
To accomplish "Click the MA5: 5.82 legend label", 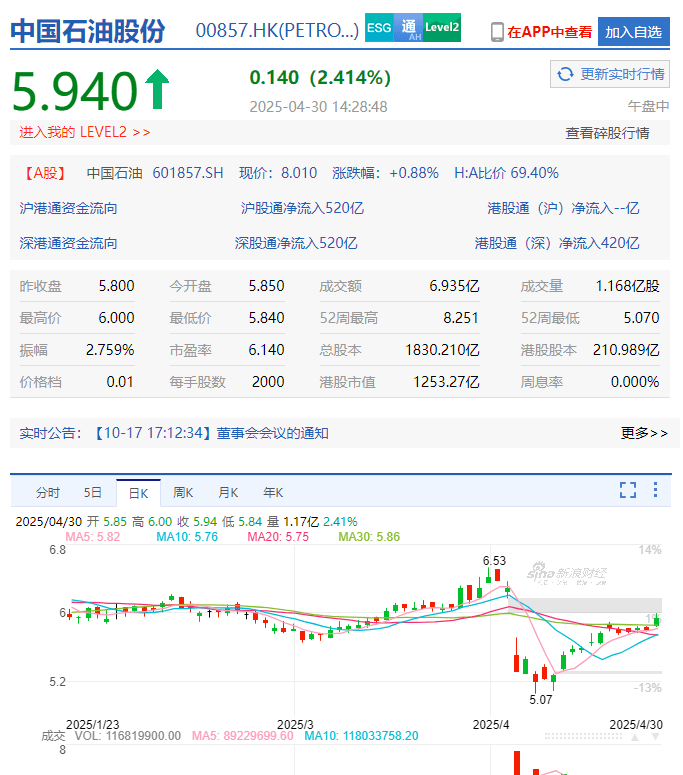I will point(93,537).
